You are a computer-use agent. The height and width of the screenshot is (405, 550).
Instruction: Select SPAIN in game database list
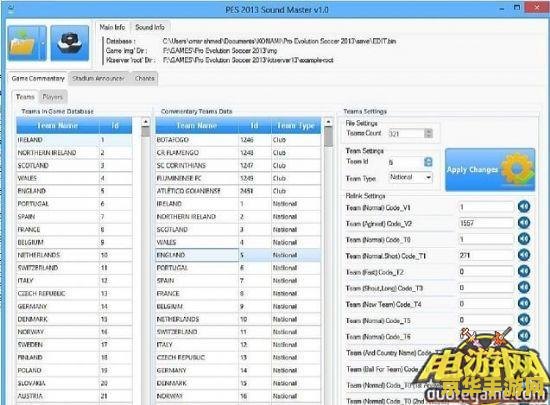[74, 216]
